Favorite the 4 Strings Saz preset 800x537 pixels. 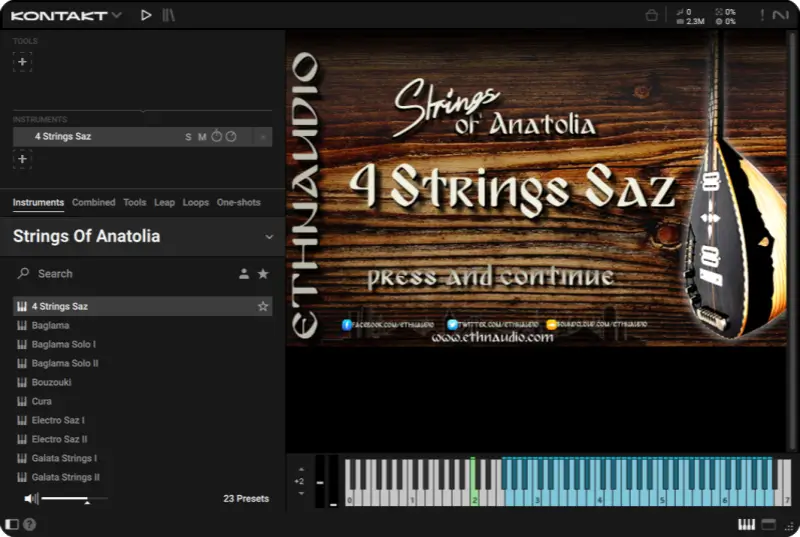click(263, 306)
